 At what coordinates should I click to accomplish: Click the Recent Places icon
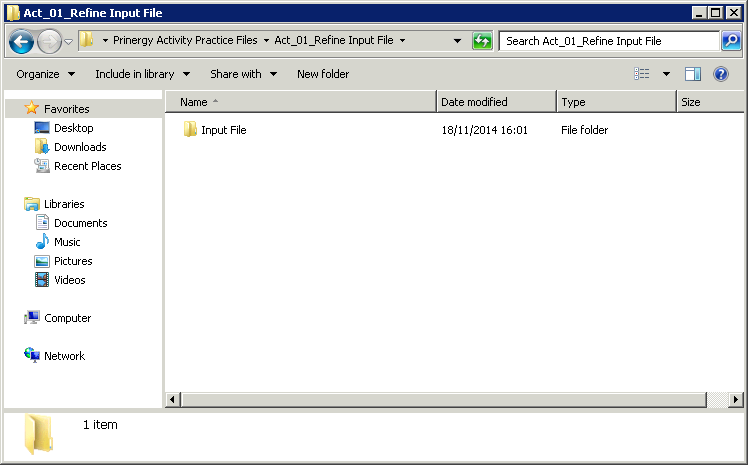(x=42, y=165)
